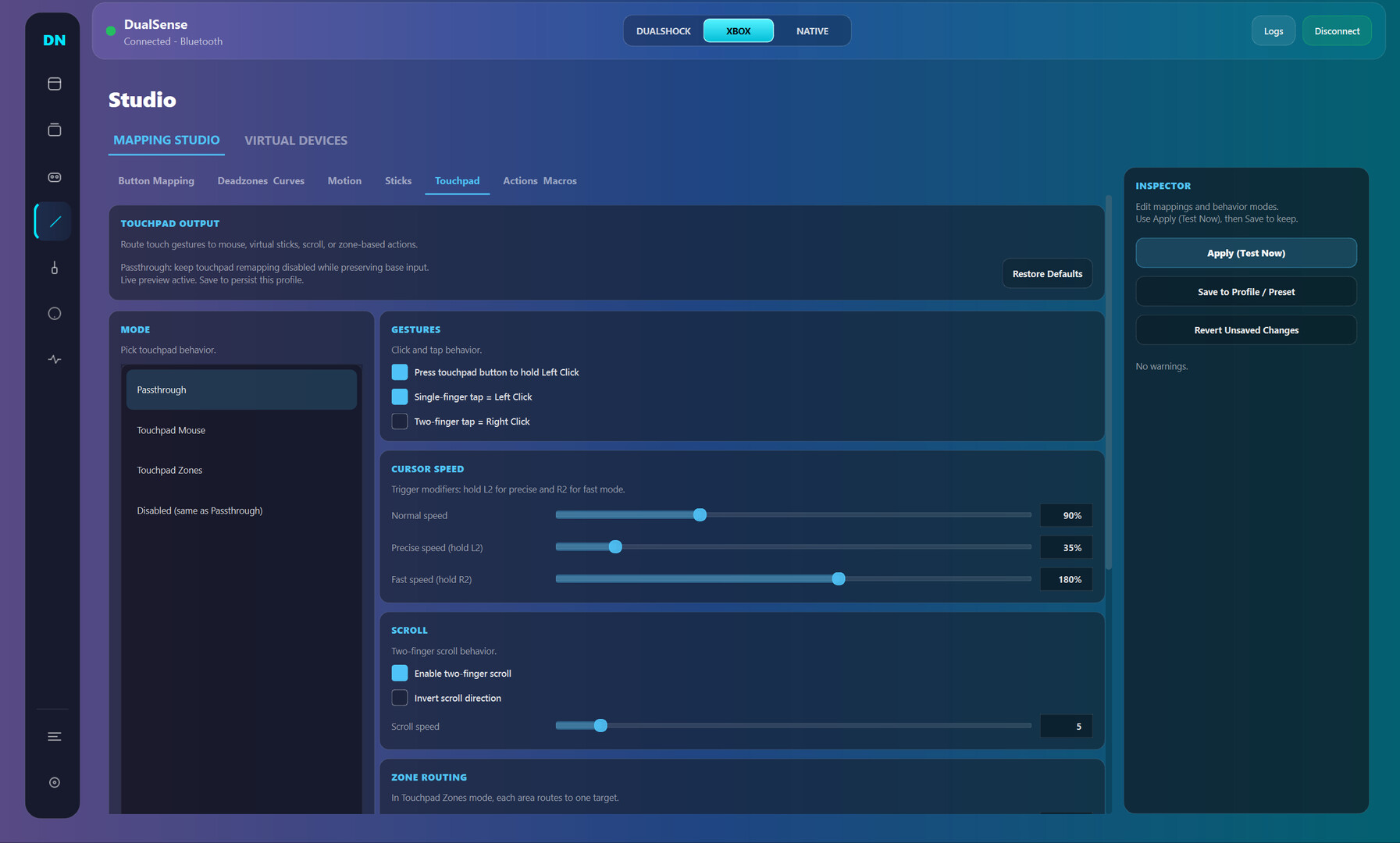Select Touchpad Mouse mode from the list
This screenshot has width=1400, height=843.
[x=171, y=430]
